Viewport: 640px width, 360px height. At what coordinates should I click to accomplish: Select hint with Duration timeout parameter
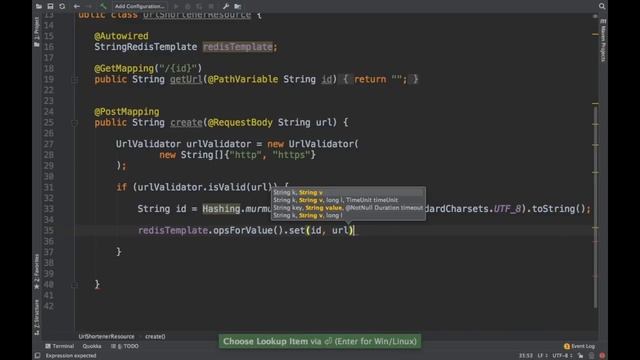point(348,208)
